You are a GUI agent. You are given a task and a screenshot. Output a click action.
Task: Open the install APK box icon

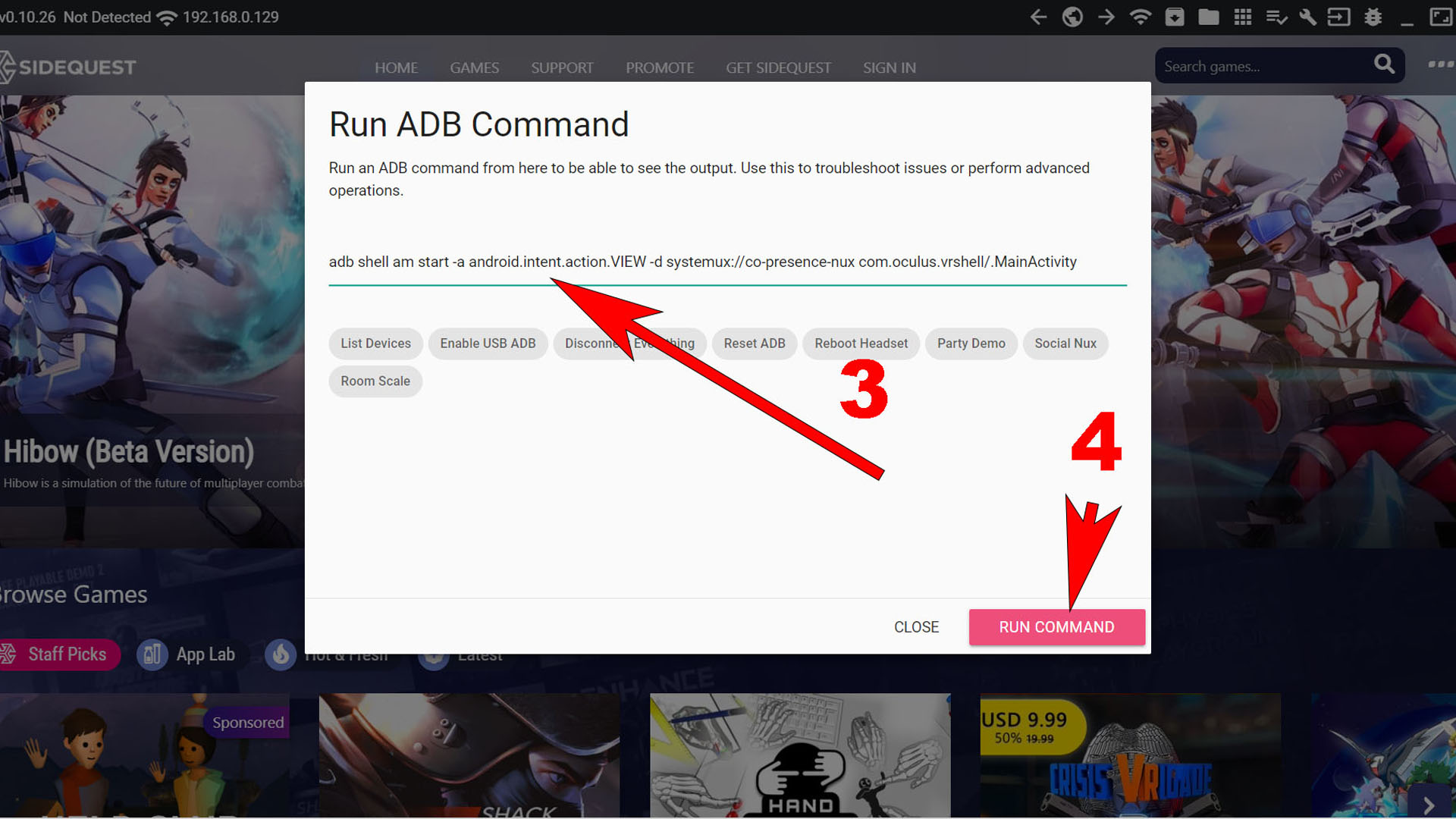(1175, 17)
